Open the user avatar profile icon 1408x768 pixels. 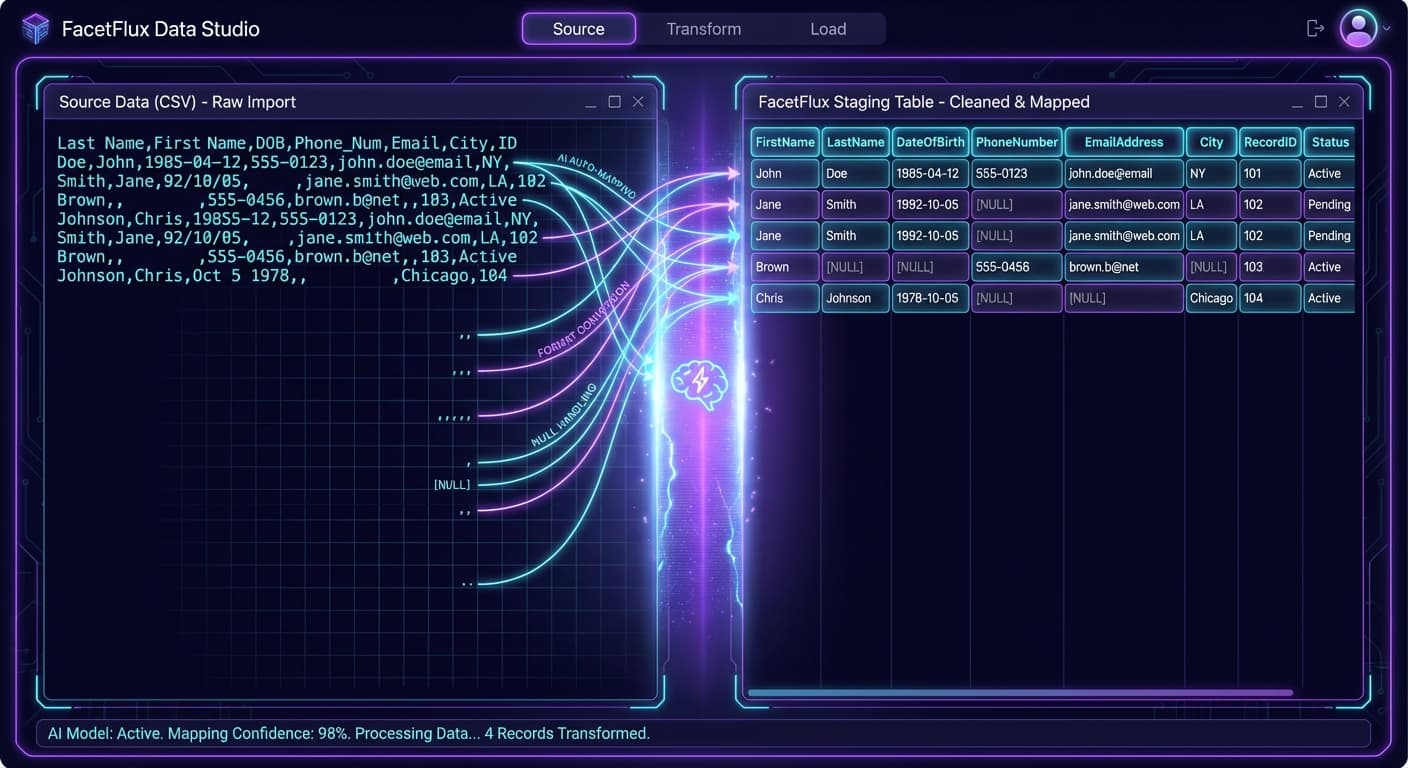click(x=1360, y=28)
